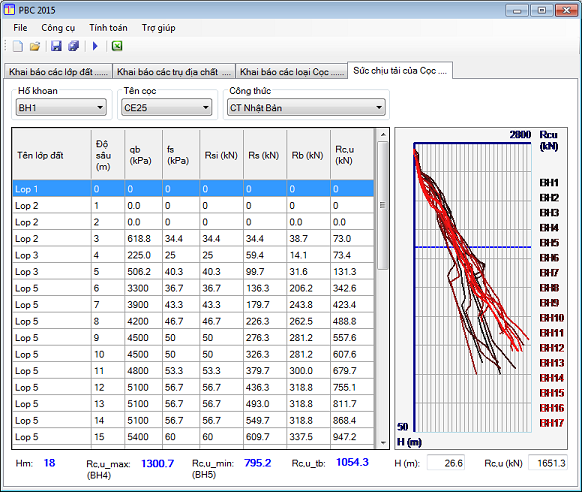Click the Open folder toolbar icon
This screenshot has height=492, width=582.
click(x=35, y=46)
